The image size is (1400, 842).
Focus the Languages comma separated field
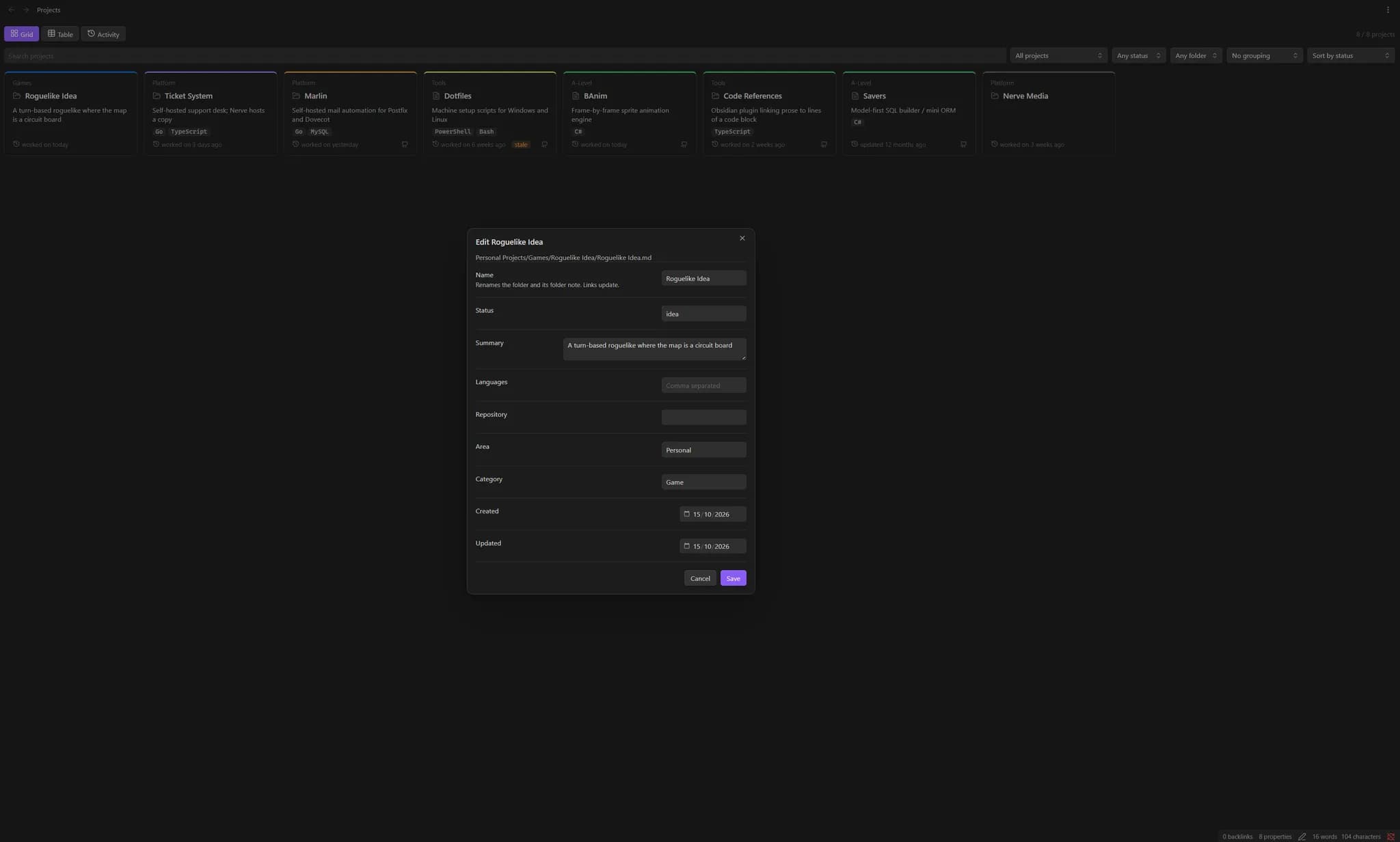coord(703,385)
